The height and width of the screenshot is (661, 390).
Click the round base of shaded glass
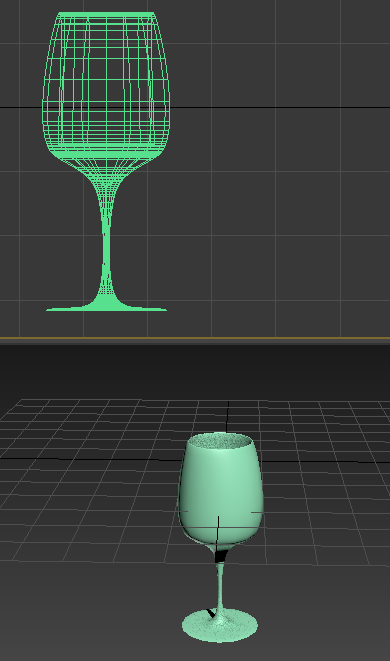tap(220, 626)
